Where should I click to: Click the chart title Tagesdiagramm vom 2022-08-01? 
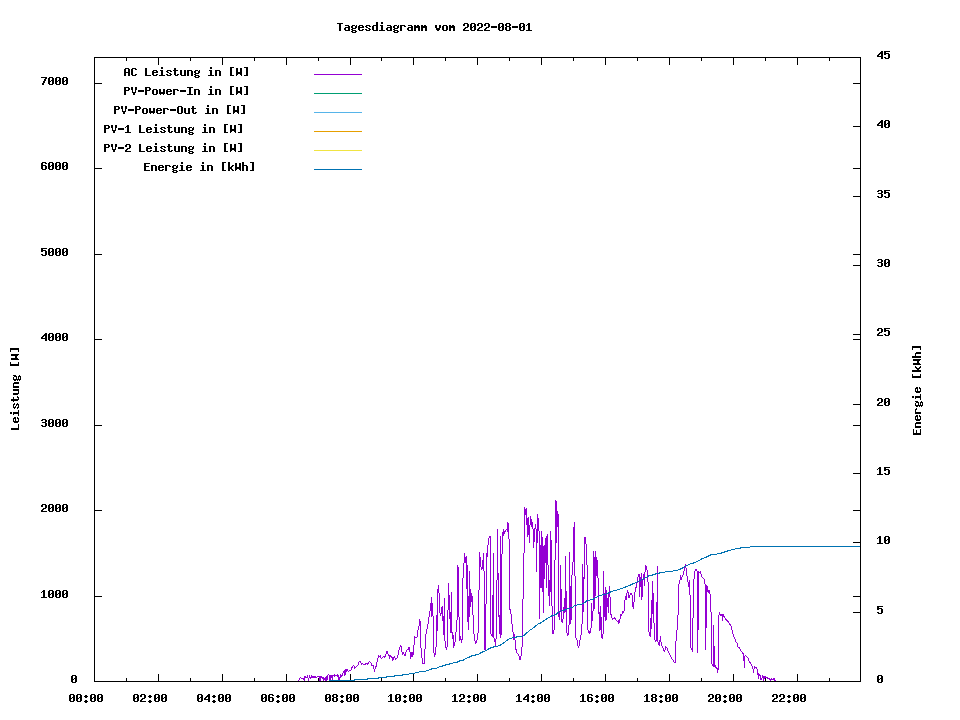click(434, 27)
